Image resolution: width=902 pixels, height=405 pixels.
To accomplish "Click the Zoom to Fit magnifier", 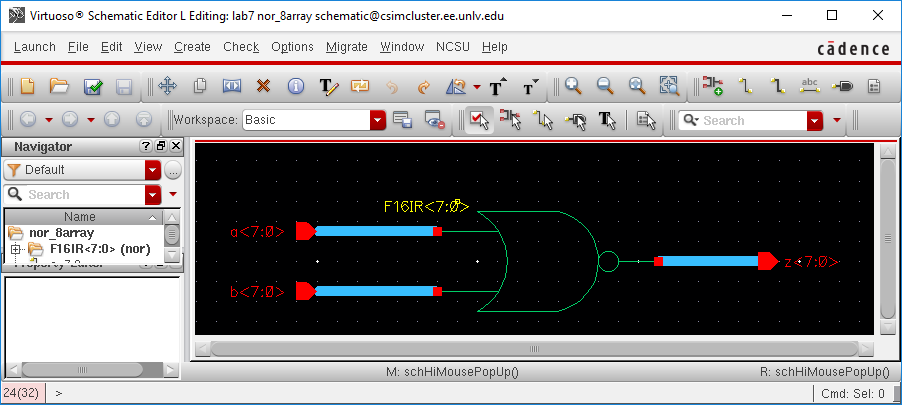I will (x=637, y=86).
